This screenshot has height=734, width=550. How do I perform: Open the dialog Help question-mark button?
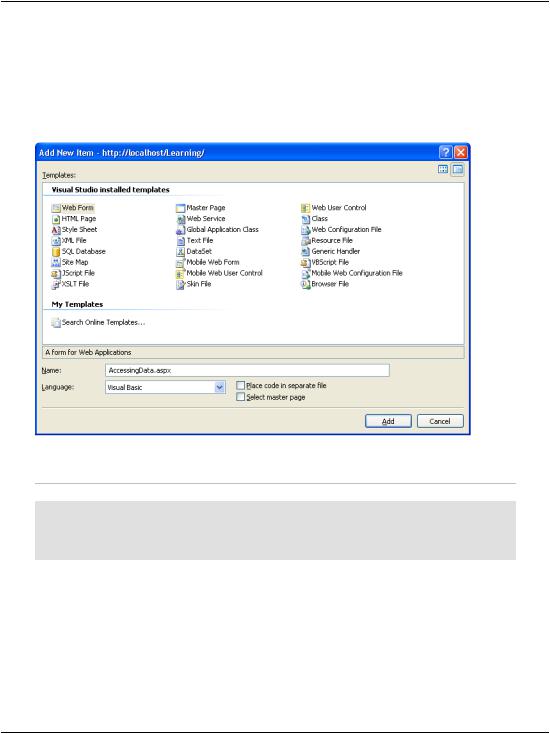tap(446, 152)
